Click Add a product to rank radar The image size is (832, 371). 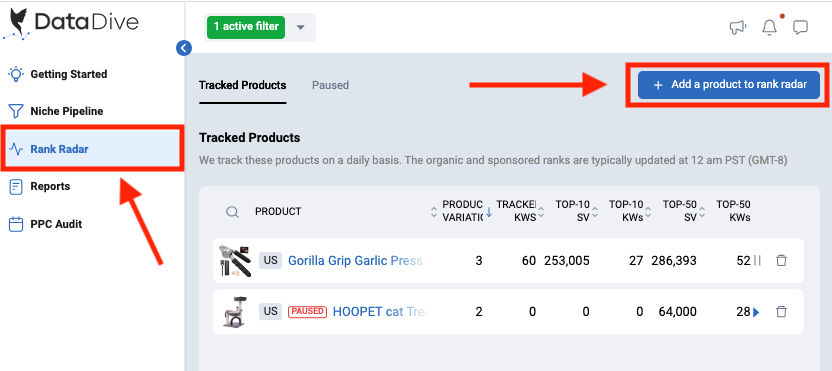[x=729, y=85]
